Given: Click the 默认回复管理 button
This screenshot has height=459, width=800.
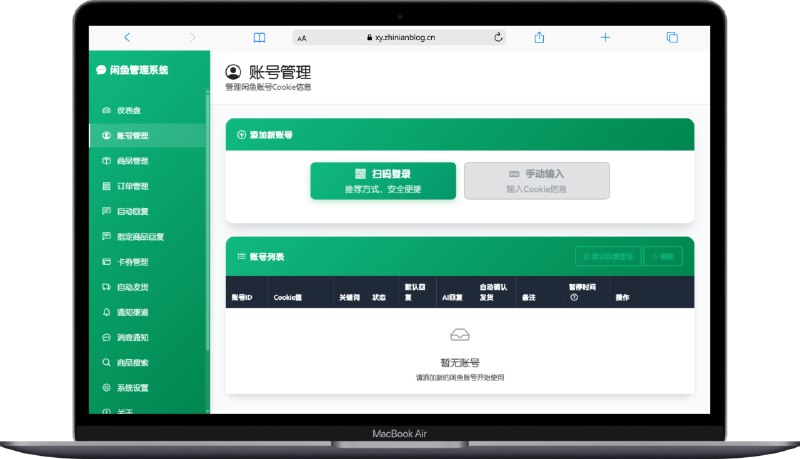Looking at the screenshot, I should click(x=608, y=257).
